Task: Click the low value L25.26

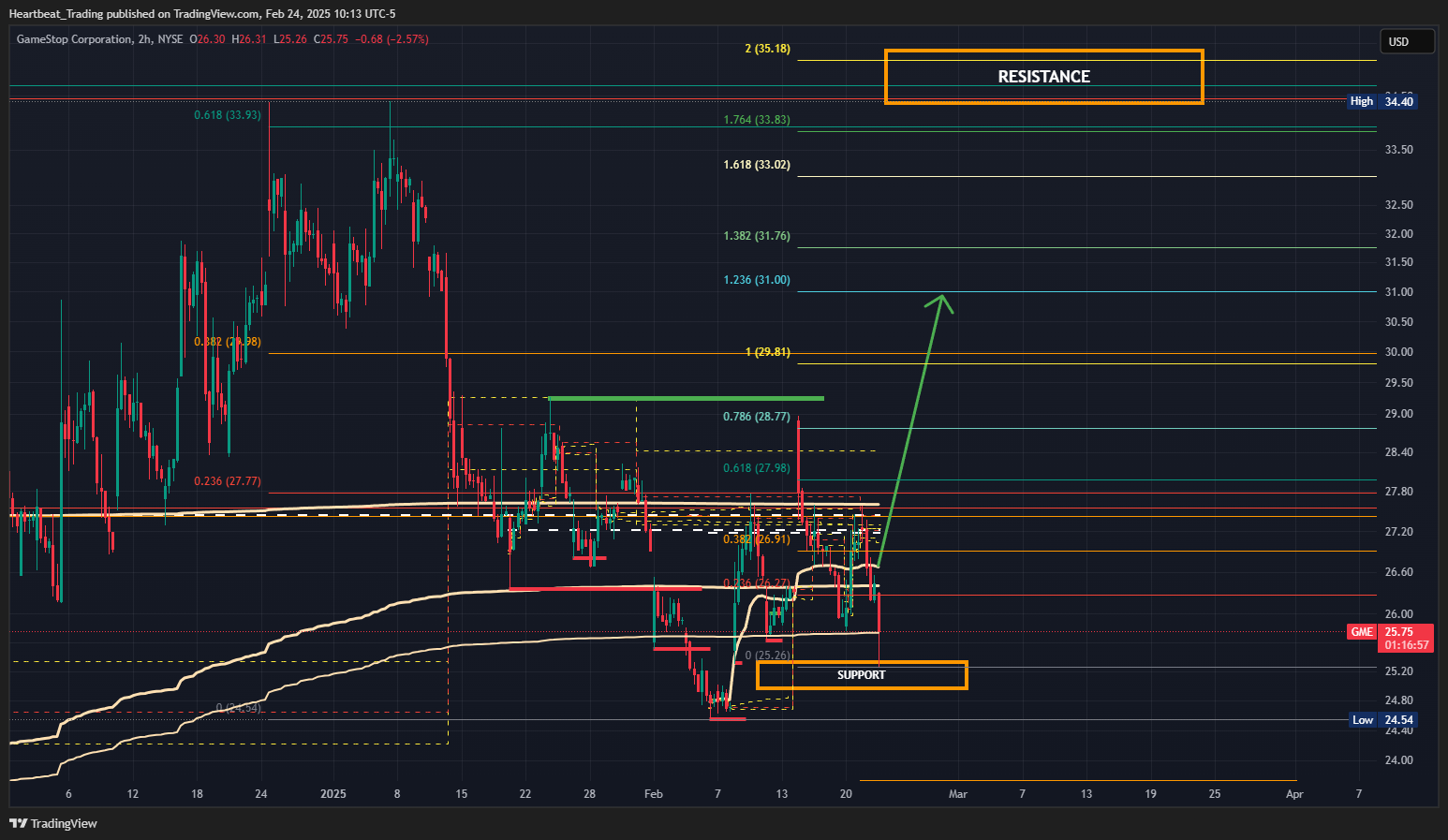Action: [290, 39]
